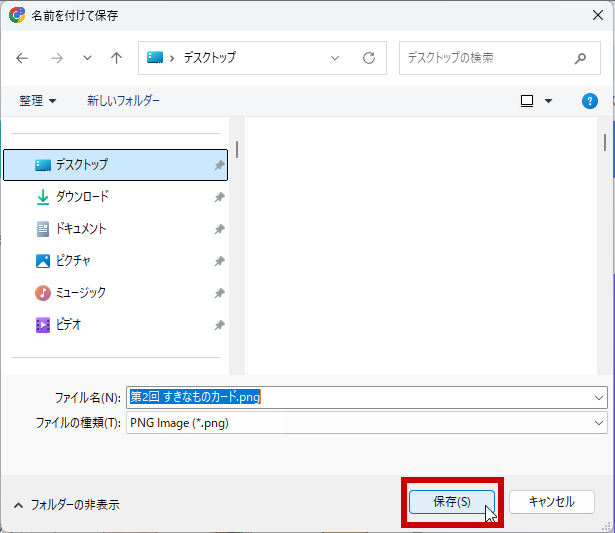Click pin icon beside ミュージック

(219, 293)
